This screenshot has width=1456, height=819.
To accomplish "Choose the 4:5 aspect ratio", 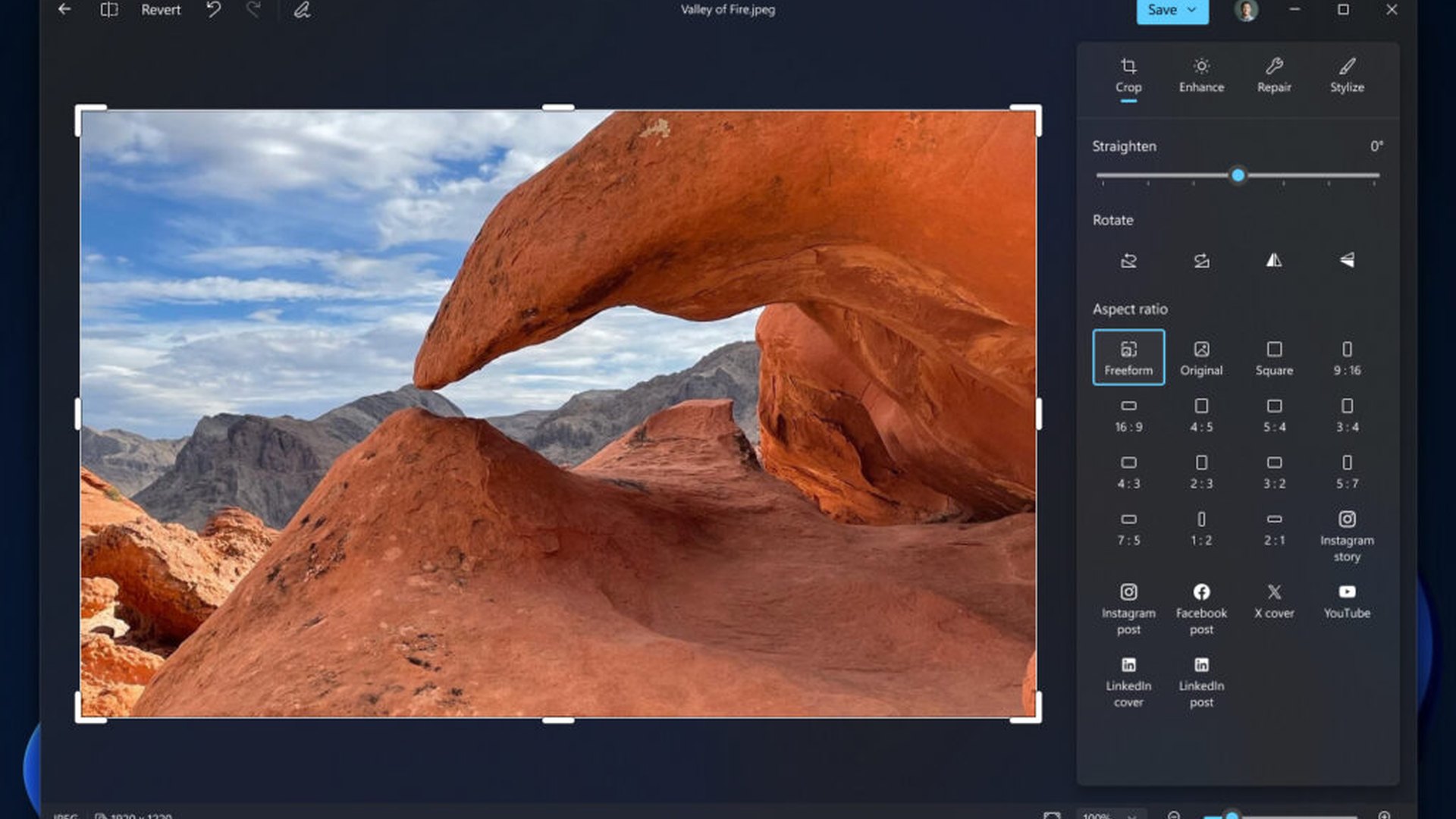I will pos(1201,415).
